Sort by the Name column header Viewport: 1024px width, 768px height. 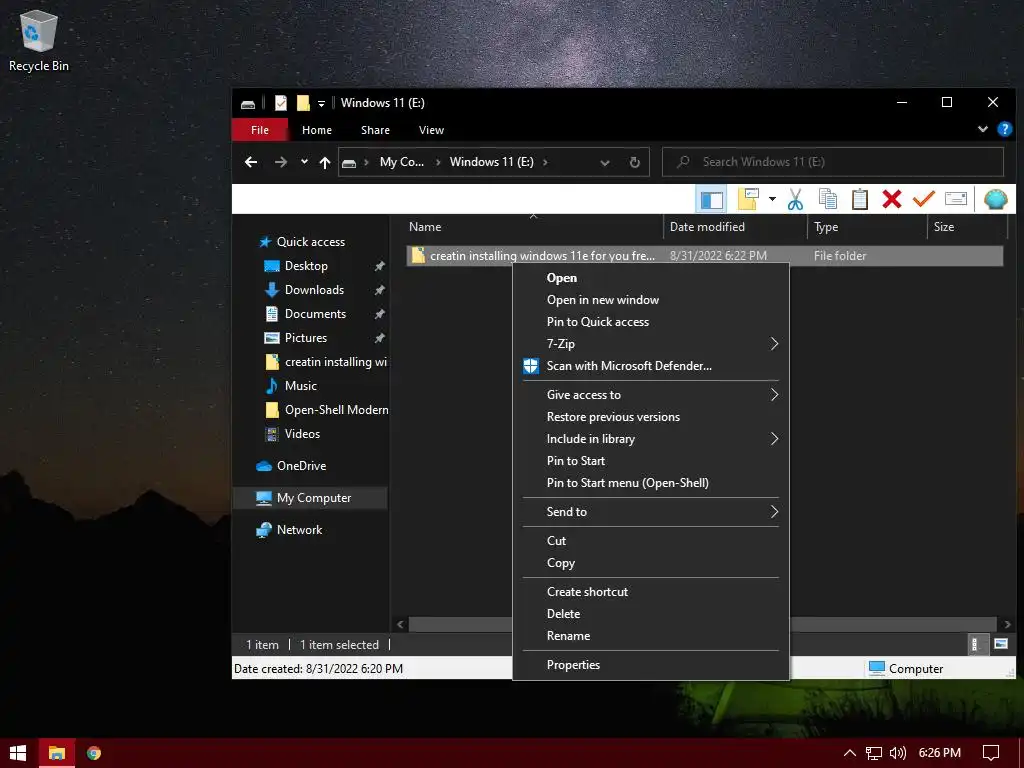point(425,227)
